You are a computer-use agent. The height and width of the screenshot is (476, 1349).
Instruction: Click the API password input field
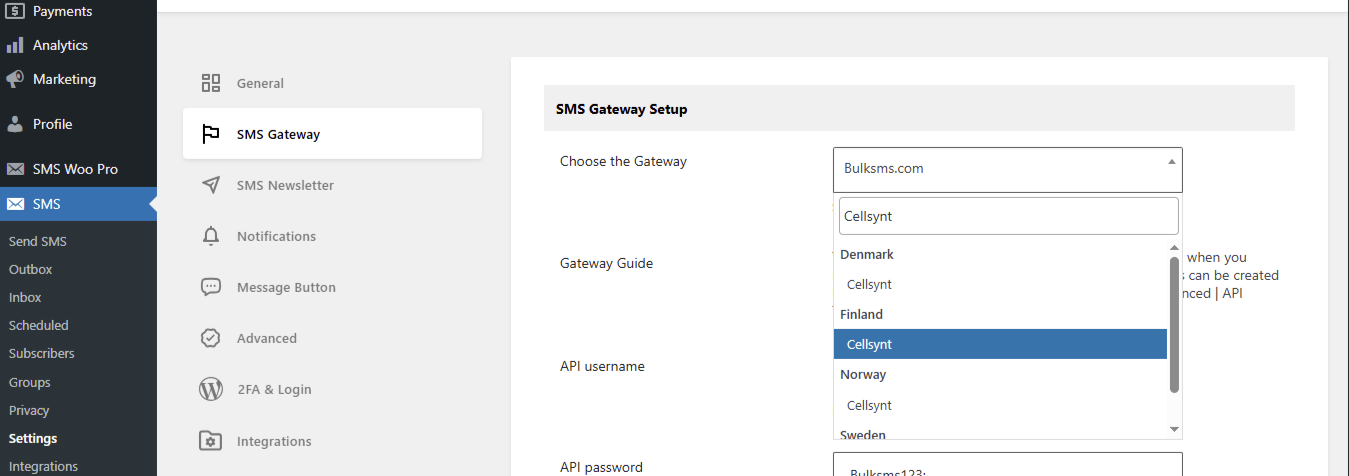[x=1007, y=464]
